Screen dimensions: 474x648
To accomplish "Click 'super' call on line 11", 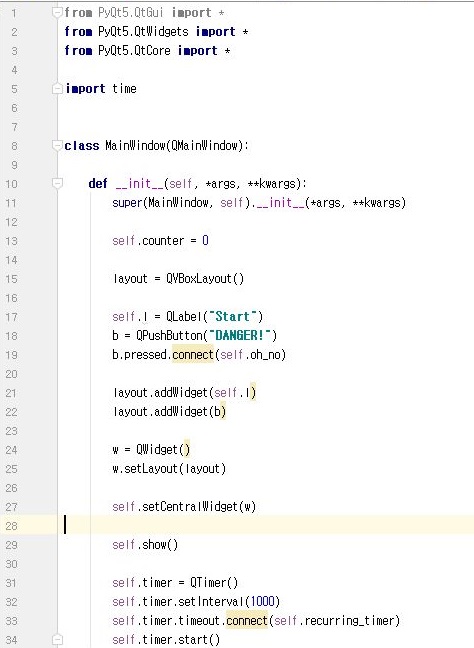I will point(127,203).
